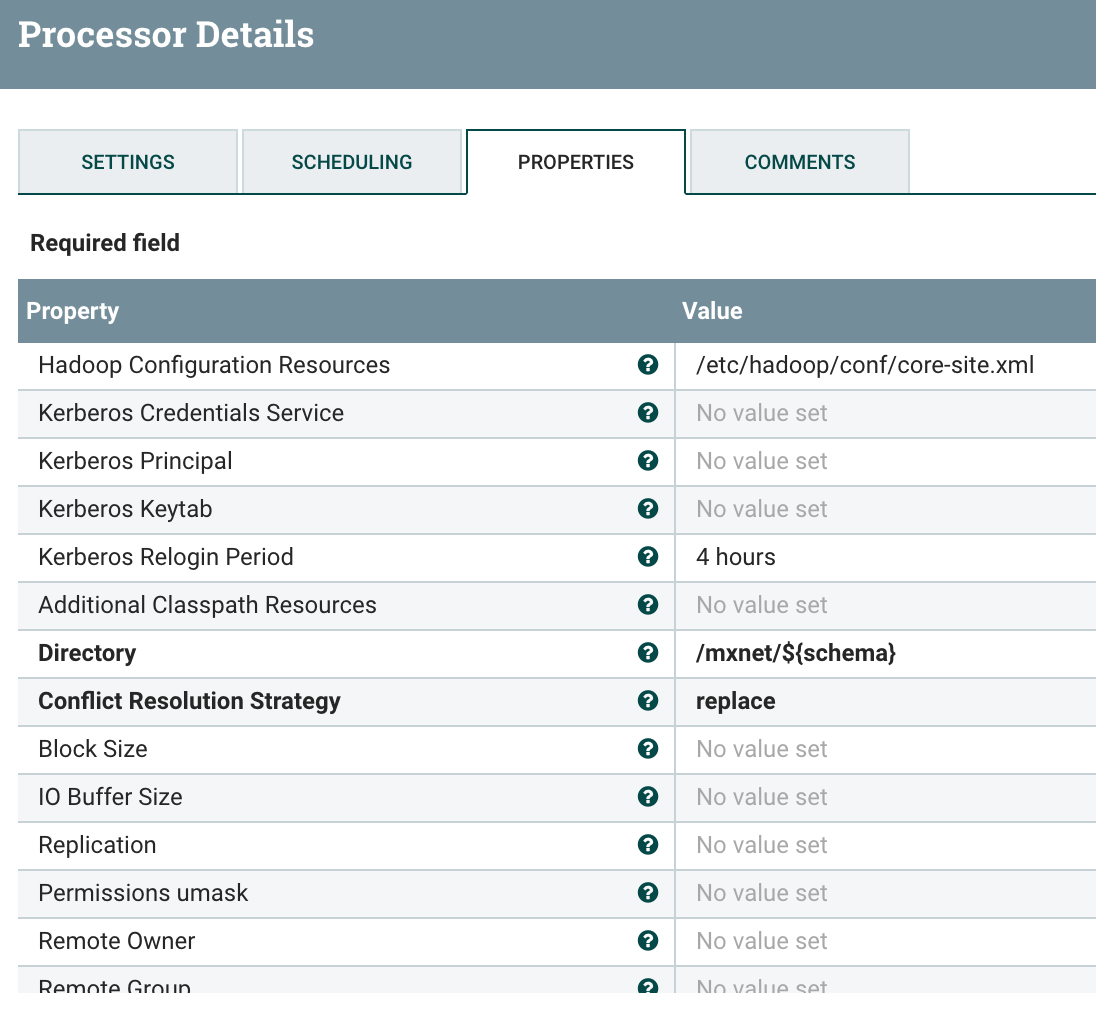
Task: Show help for Kerberos Relogin Period
Action: (648, 557)
